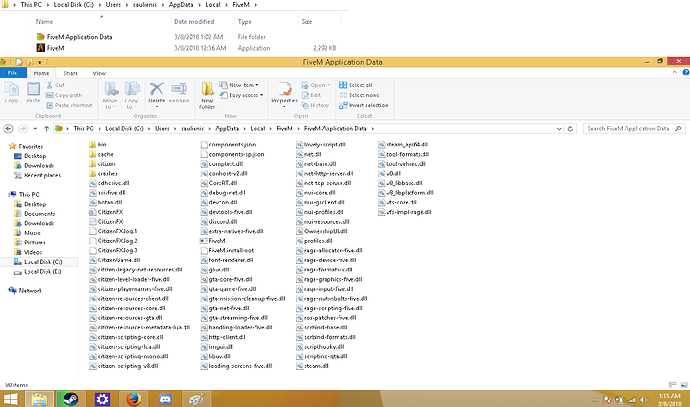Switch to the Home ribbon tab

tap(41, 73)
